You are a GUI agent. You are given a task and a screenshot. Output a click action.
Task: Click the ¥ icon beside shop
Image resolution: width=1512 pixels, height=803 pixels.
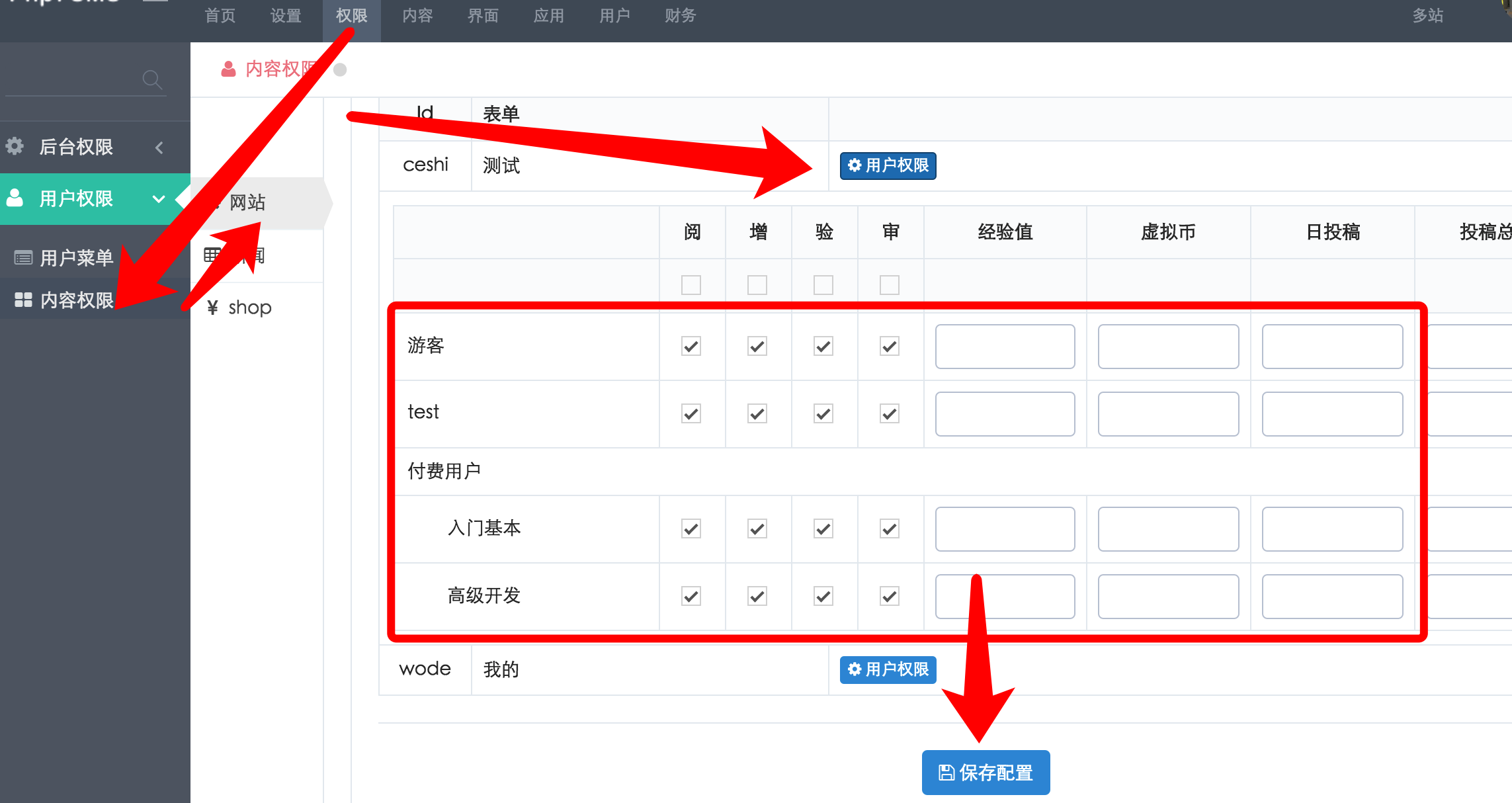tap(213, 307)
